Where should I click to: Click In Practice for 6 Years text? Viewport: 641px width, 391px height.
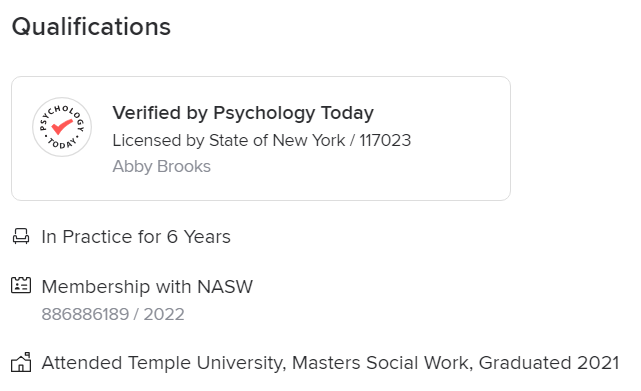coord(136,237)
